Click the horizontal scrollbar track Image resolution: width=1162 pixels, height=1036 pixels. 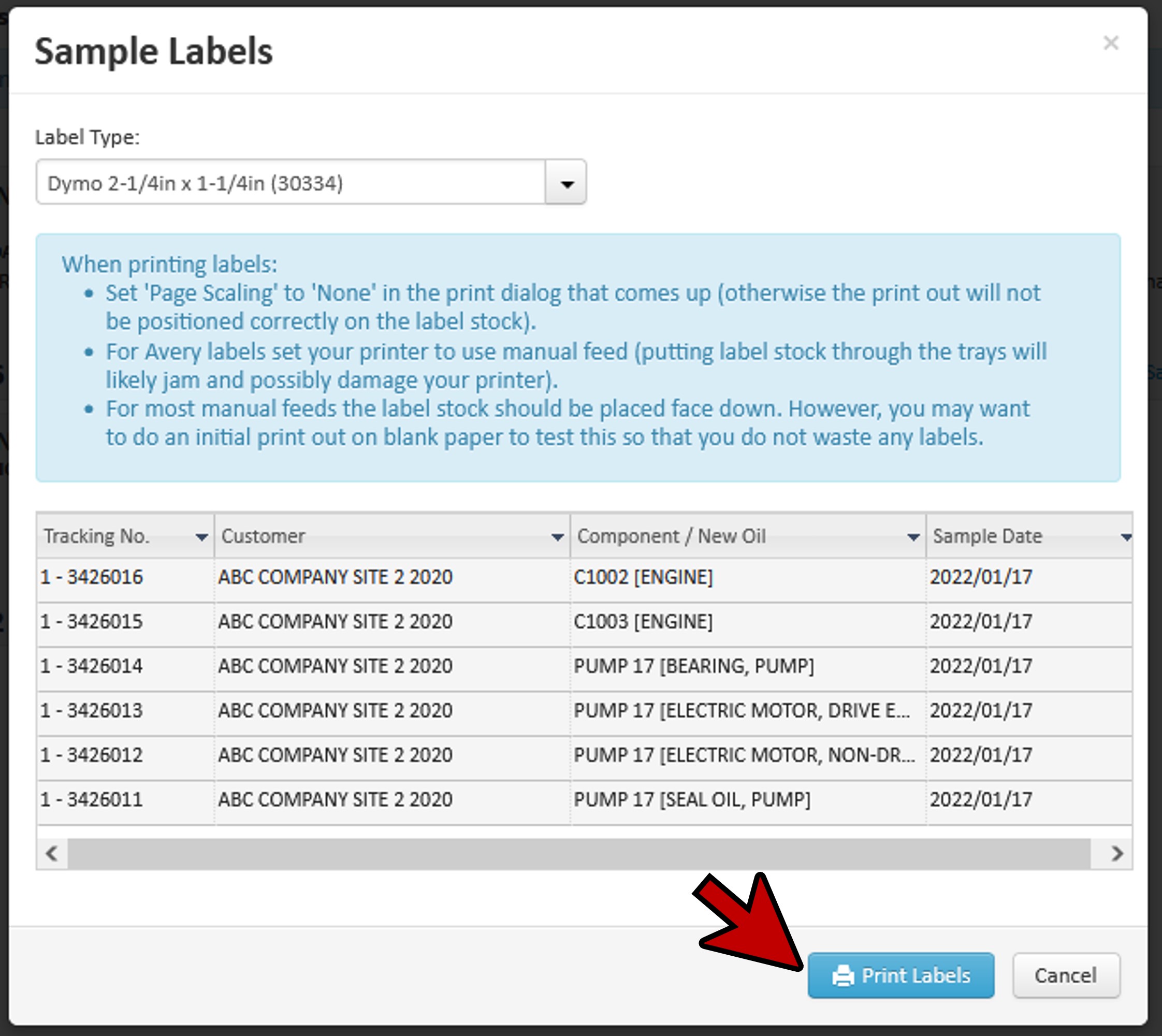click(x=578, y=853)
